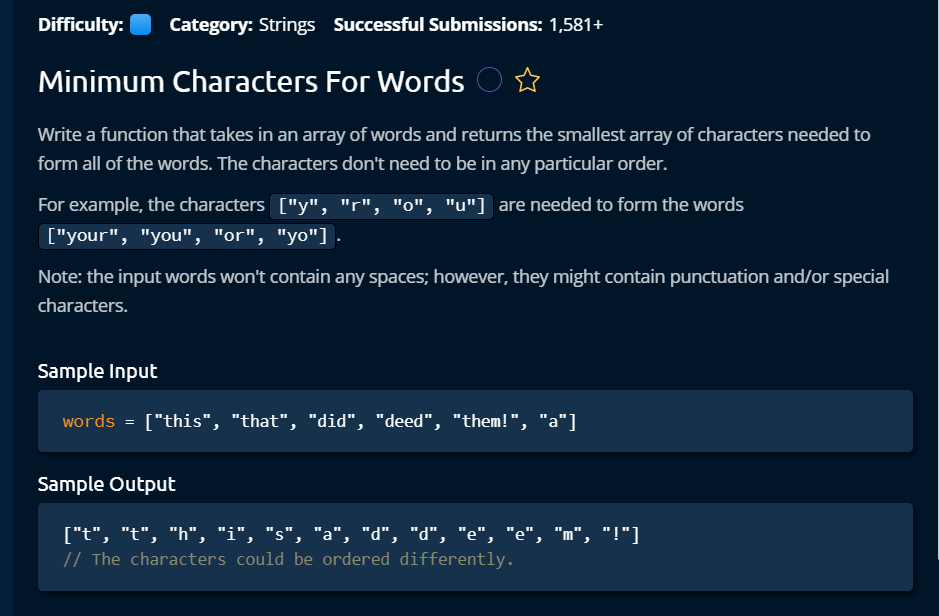Click the inline code with your, you, or, yo

point(187,236)
